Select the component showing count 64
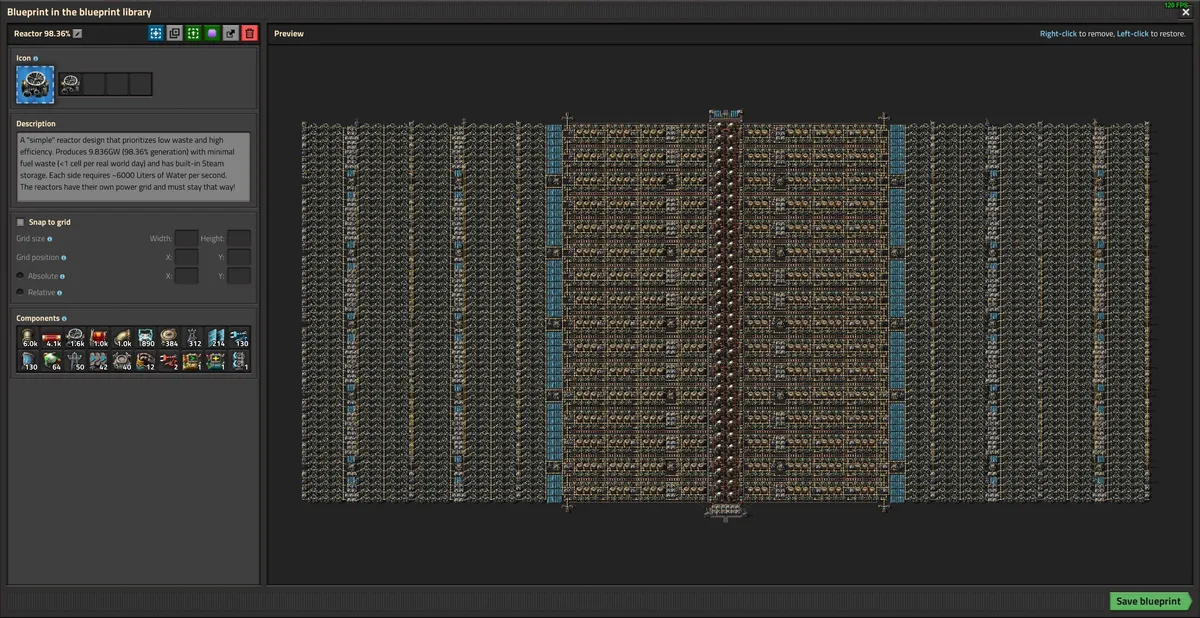The image size is (1200, 618). click(x=52, y=360)
